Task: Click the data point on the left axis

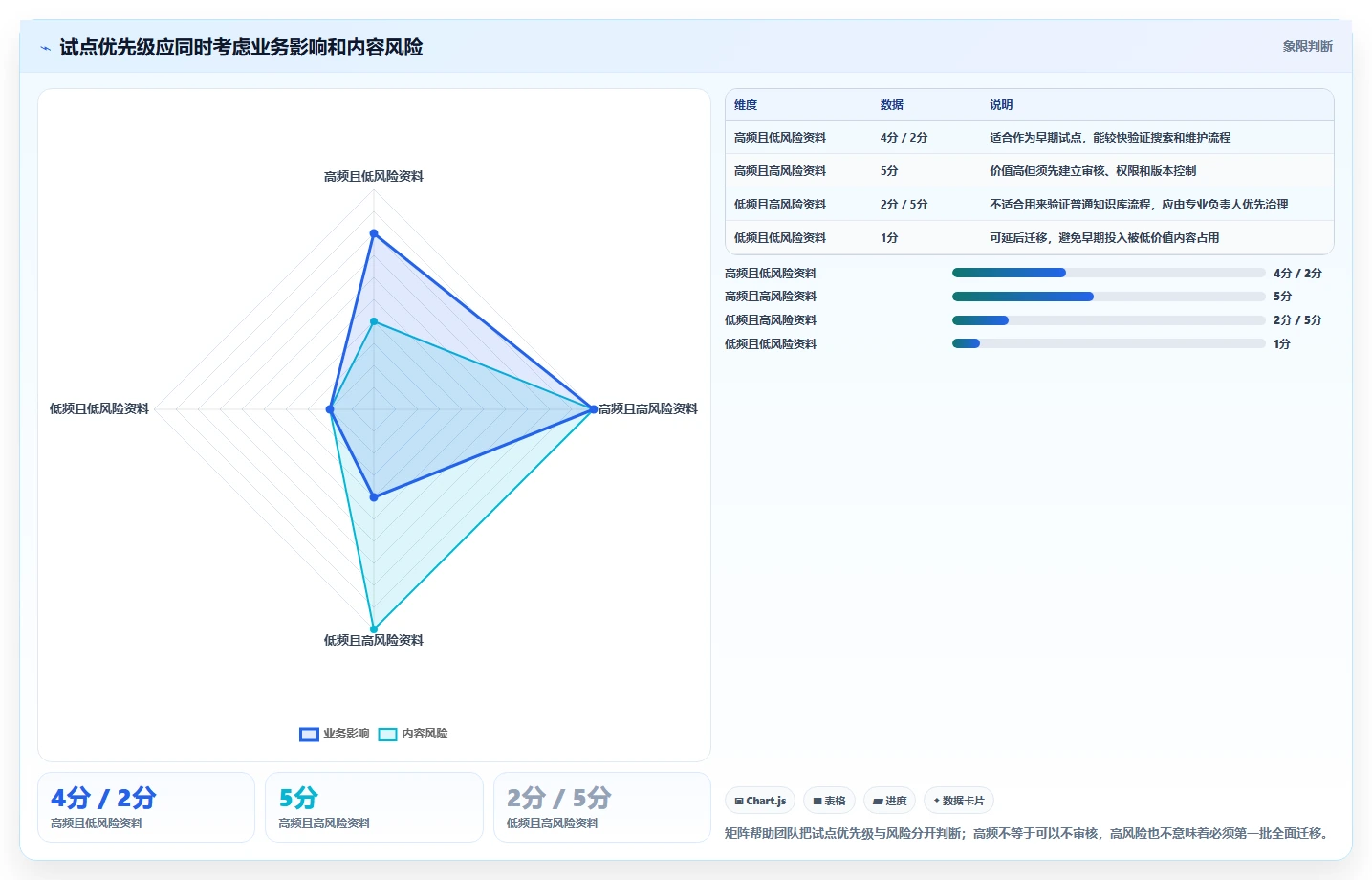Action: (x=330, y=409)
